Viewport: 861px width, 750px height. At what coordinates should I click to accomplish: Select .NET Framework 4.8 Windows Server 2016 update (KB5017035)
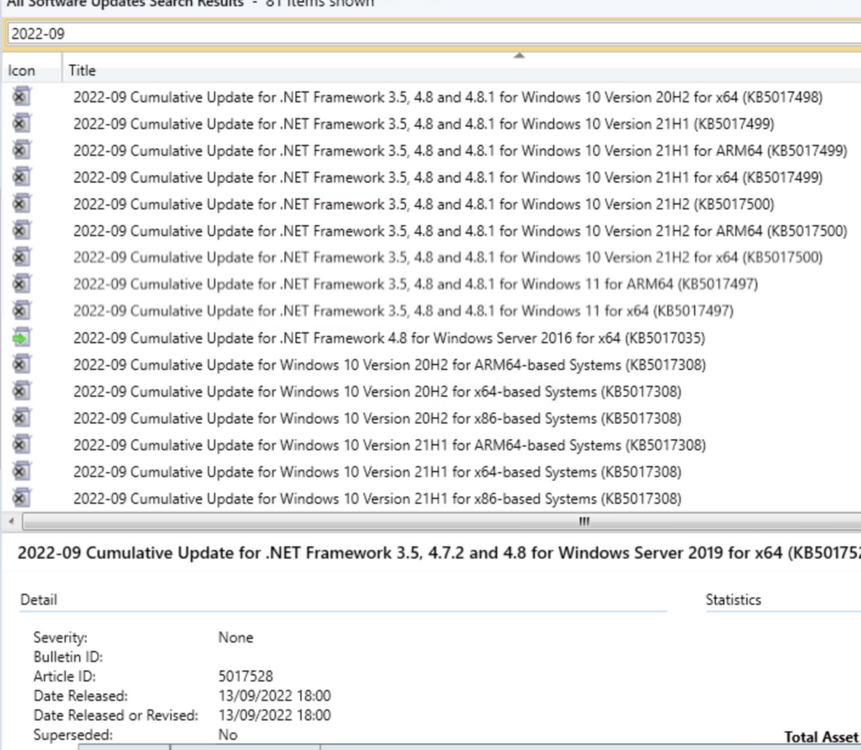389,338
